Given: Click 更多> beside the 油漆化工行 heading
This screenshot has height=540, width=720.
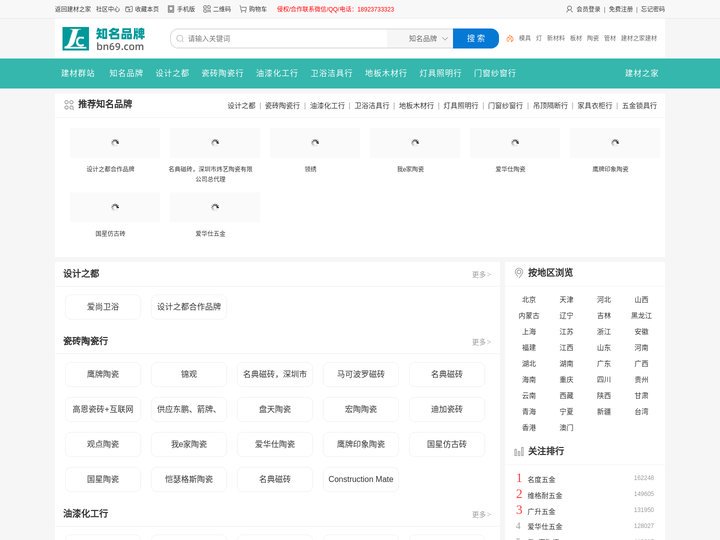Looking at the screenshot, I should pyautogui.click(x=481, y=515).
